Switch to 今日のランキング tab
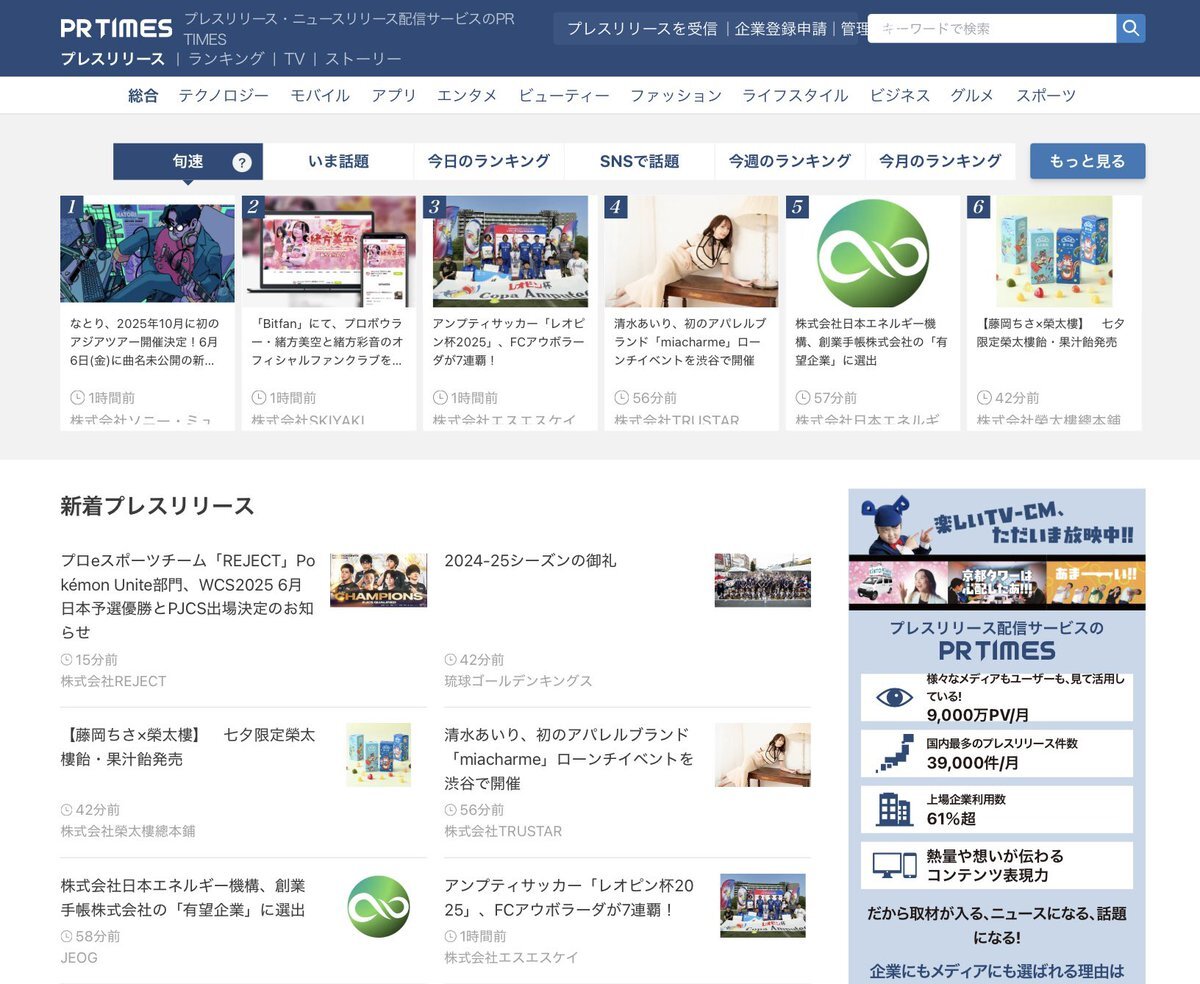Viewport: 1200px width, 984px height. 489,161
